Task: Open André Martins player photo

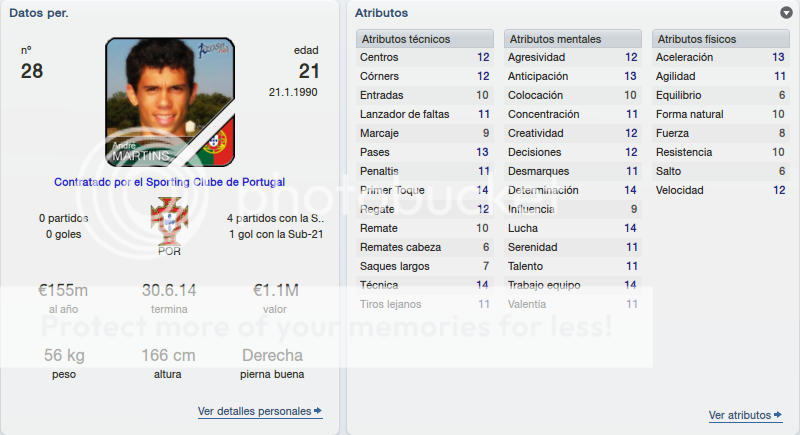Action: (170, 102)
